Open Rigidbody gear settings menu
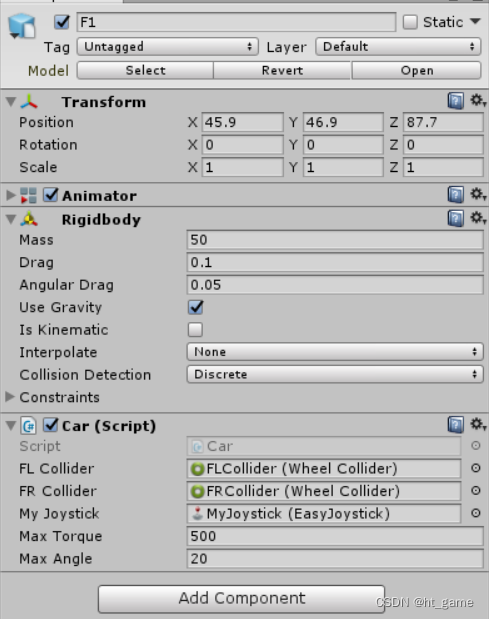 tap(478, 218)
